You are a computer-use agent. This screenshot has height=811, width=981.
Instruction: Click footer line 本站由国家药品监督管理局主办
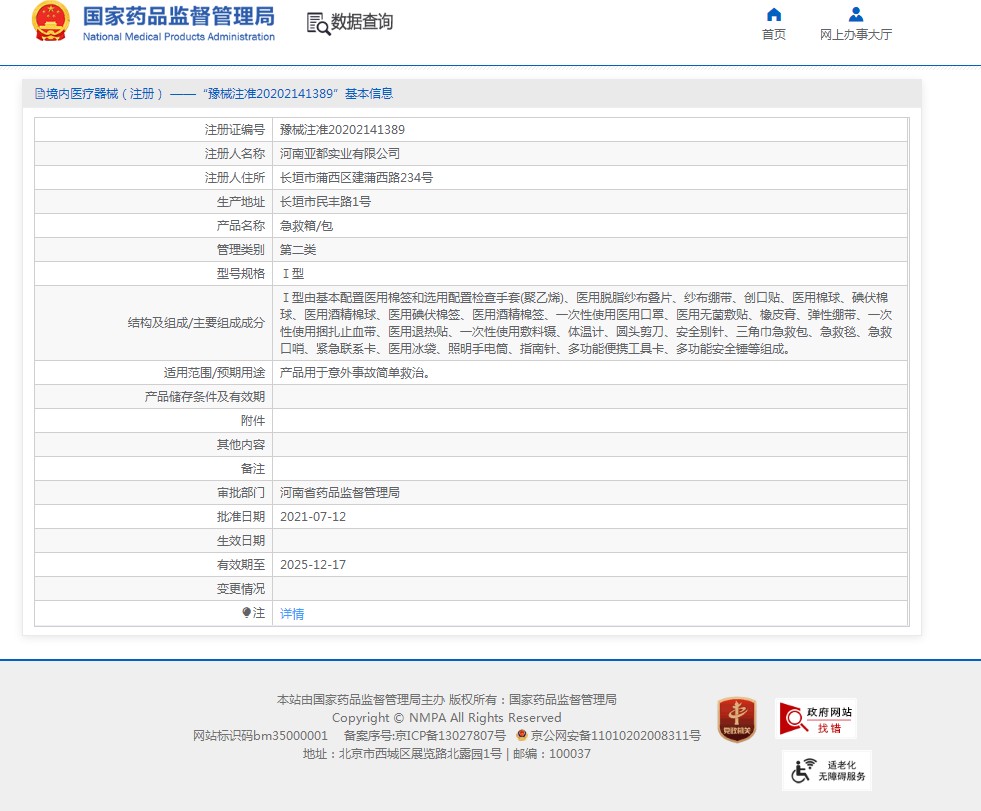pos(360,700)
